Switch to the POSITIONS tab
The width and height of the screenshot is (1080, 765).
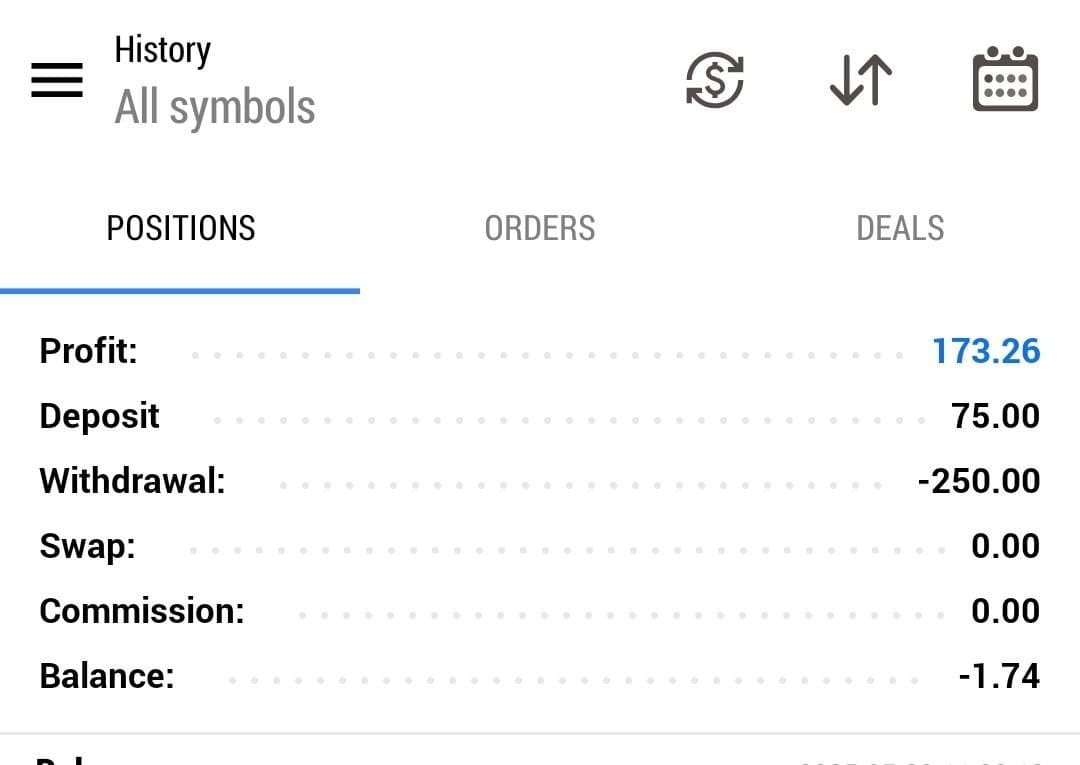[x=181, y=229]
